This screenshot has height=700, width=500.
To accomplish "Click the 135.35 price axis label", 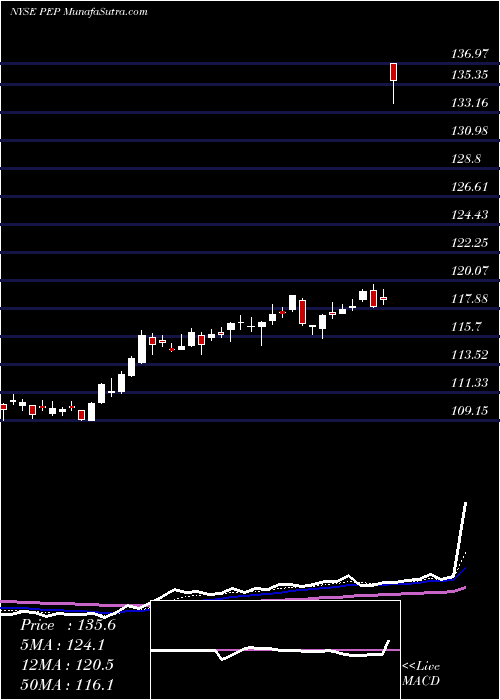I will pos(470,75).
